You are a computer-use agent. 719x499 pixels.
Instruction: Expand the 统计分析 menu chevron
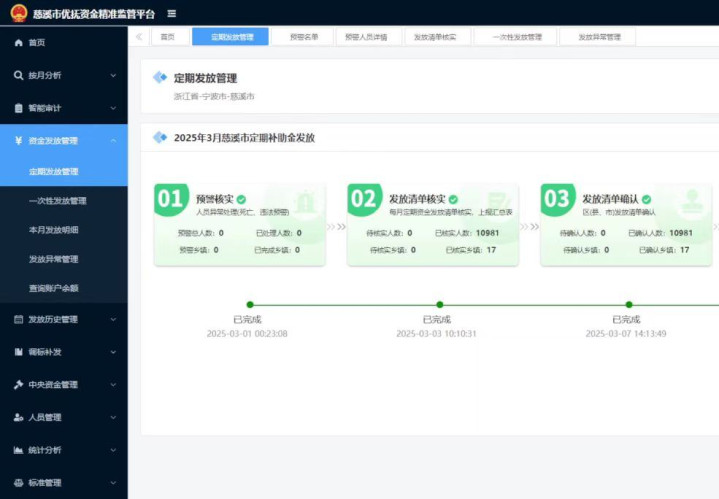[x=113, y=450]
